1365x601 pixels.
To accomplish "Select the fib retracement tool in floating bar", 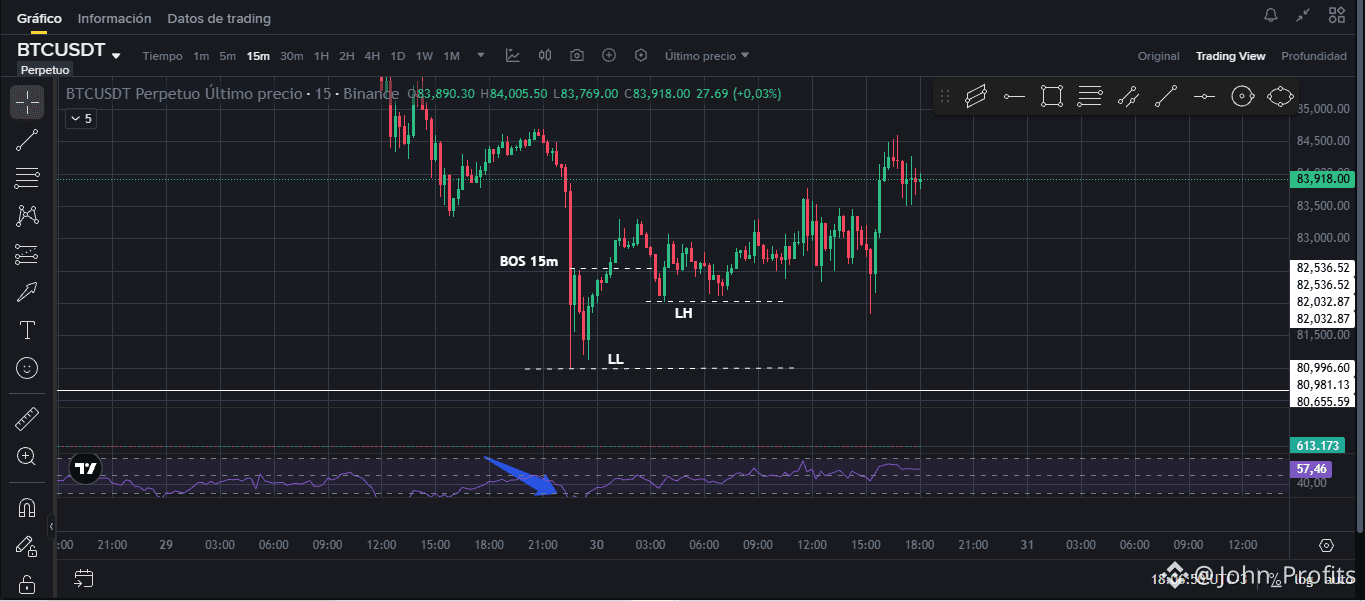I will pos(1089,96).
